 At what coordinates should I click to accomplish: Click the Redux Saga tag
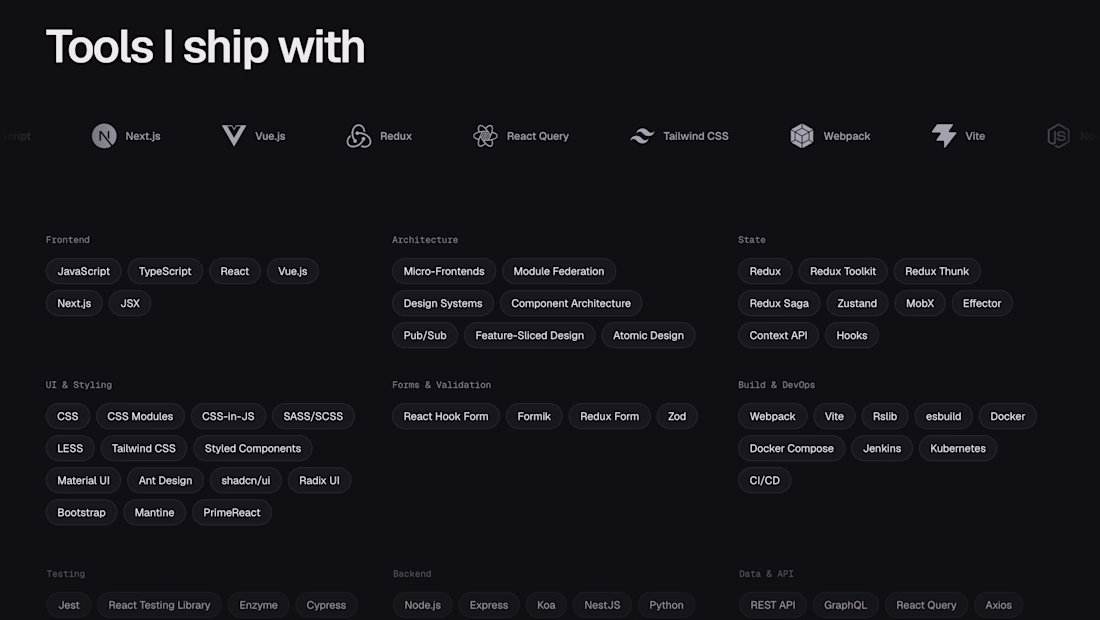tap(779, 304)
